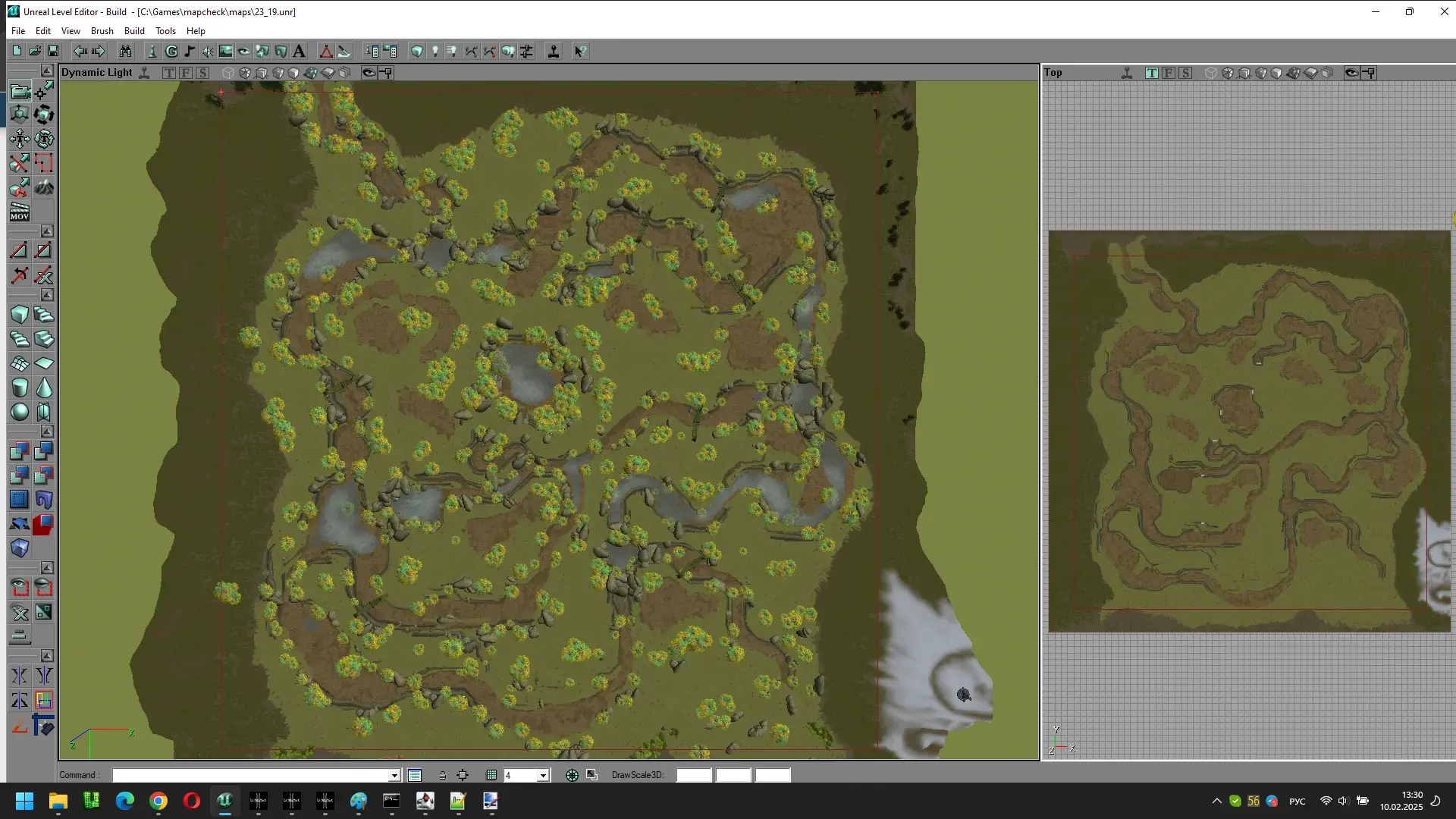
Task: Open the Brush menu
Action: coord(102,31)
